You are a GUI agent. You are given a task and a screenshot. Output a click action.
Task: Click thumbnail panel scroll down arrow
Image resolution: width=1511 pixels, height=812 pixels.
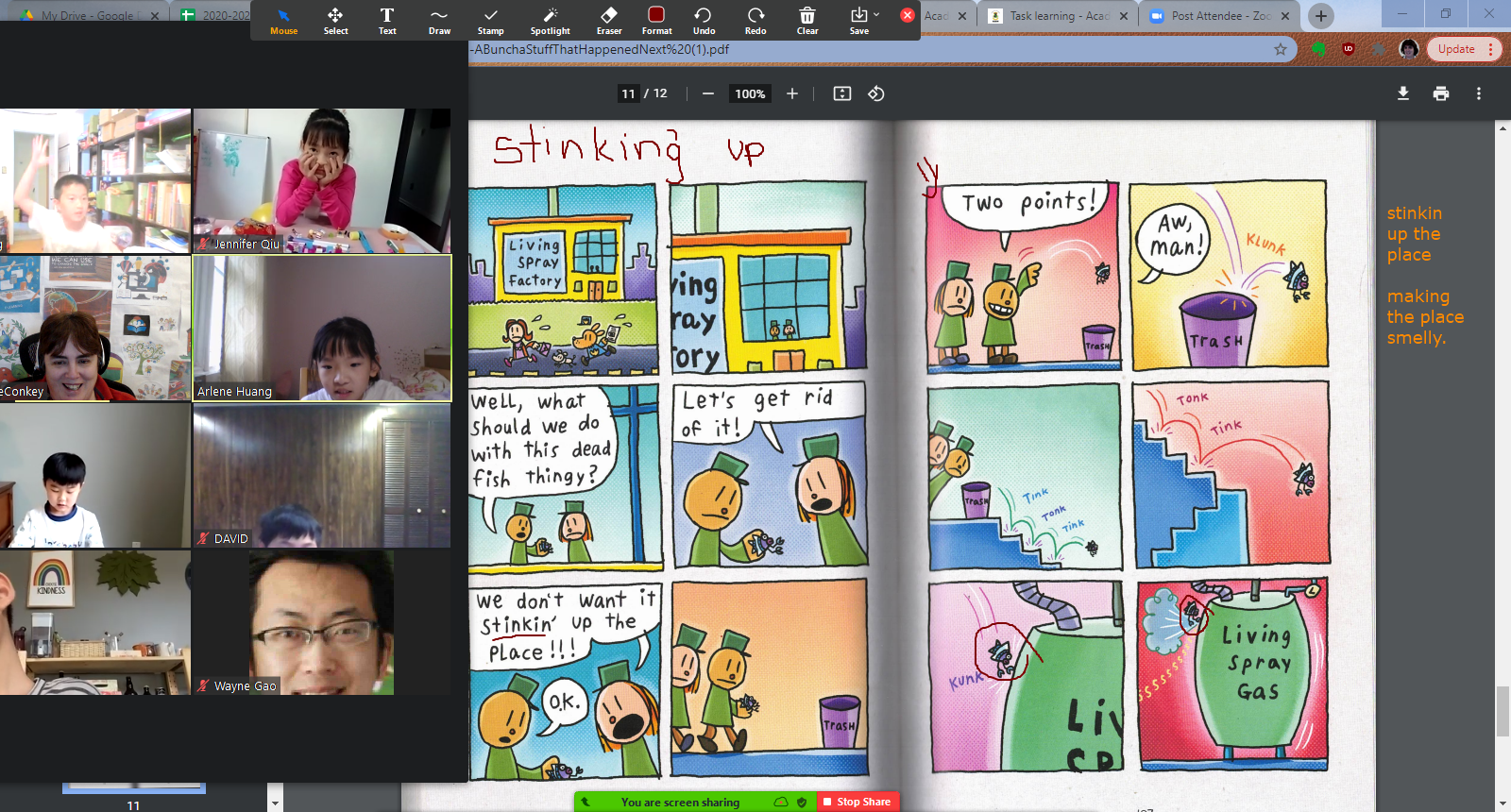pyautogui.click(x=275, y=804)
